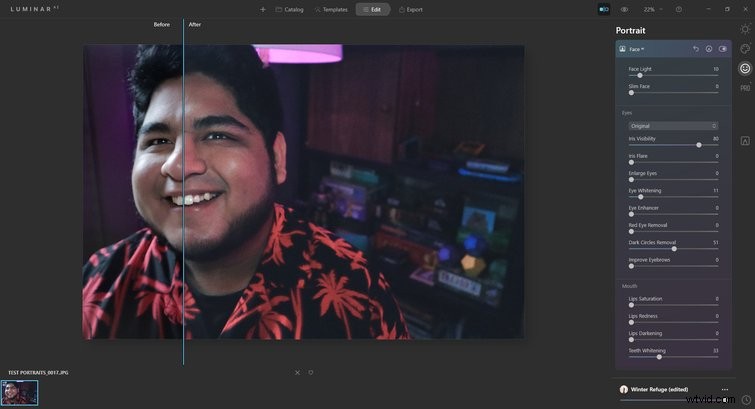Click the TEST PORTRAITS_0017.JPG file name

[38, 372]
